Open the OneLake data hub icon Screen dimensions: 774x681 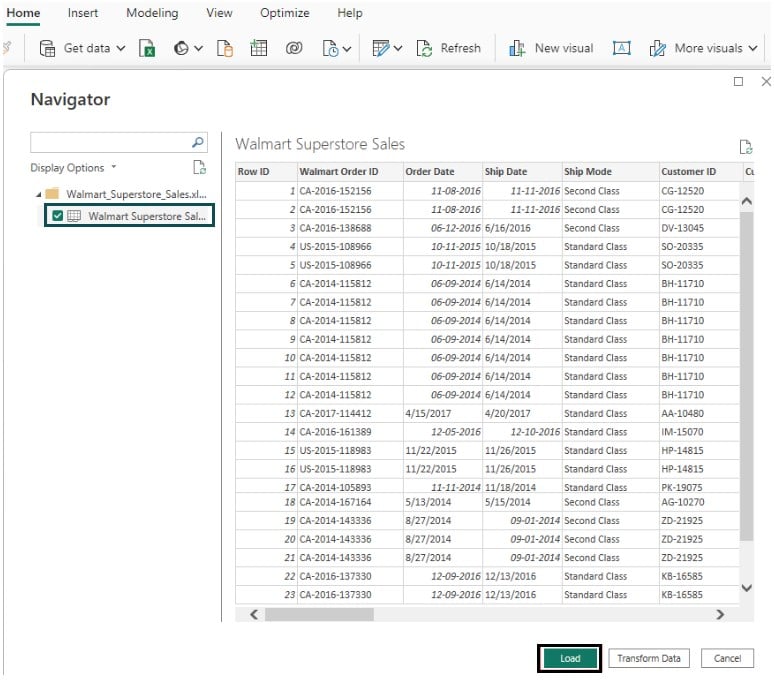pos(181,48)
